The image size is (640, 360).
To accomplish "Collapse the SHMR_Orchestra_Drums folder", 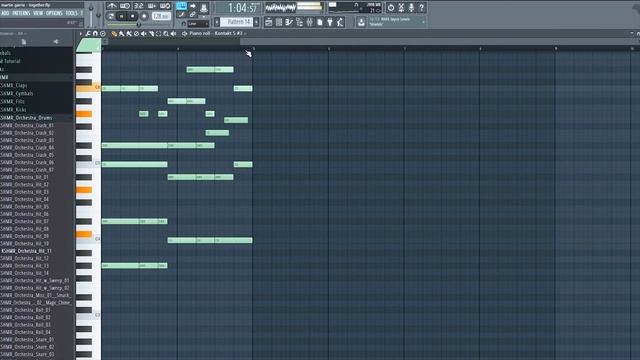I will (x=26, y=118).
